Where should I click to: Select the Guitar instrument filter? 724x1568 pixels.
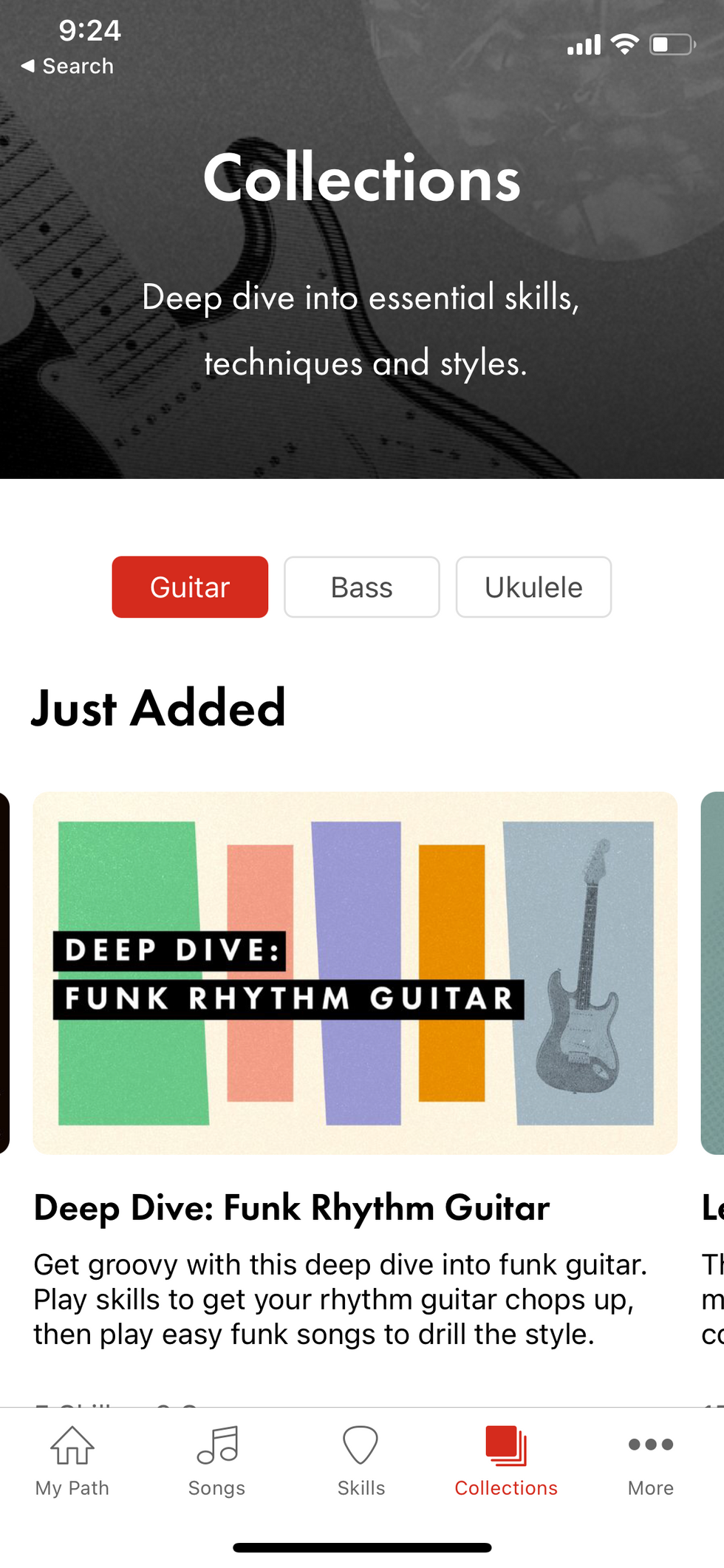coord(190,587)
